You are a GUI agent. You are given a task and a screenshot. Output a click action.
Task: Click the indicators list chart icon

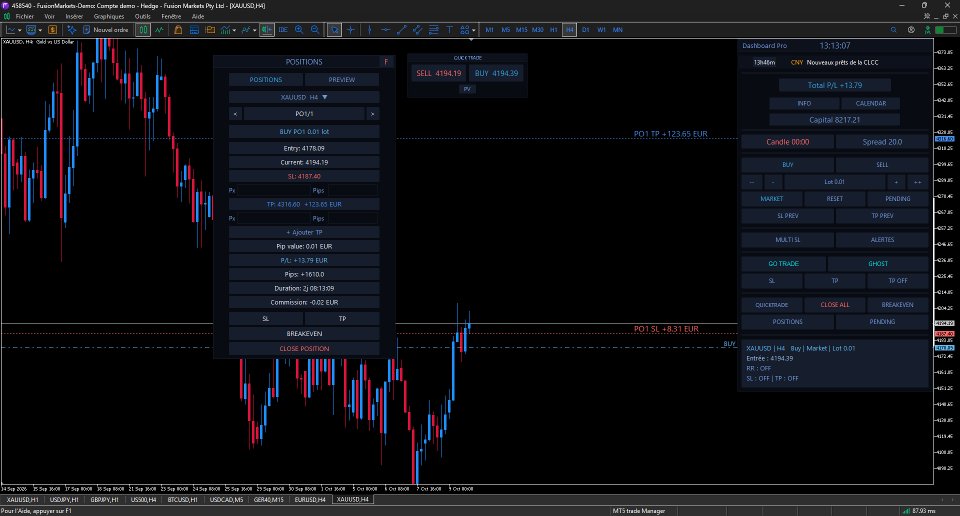226,29
